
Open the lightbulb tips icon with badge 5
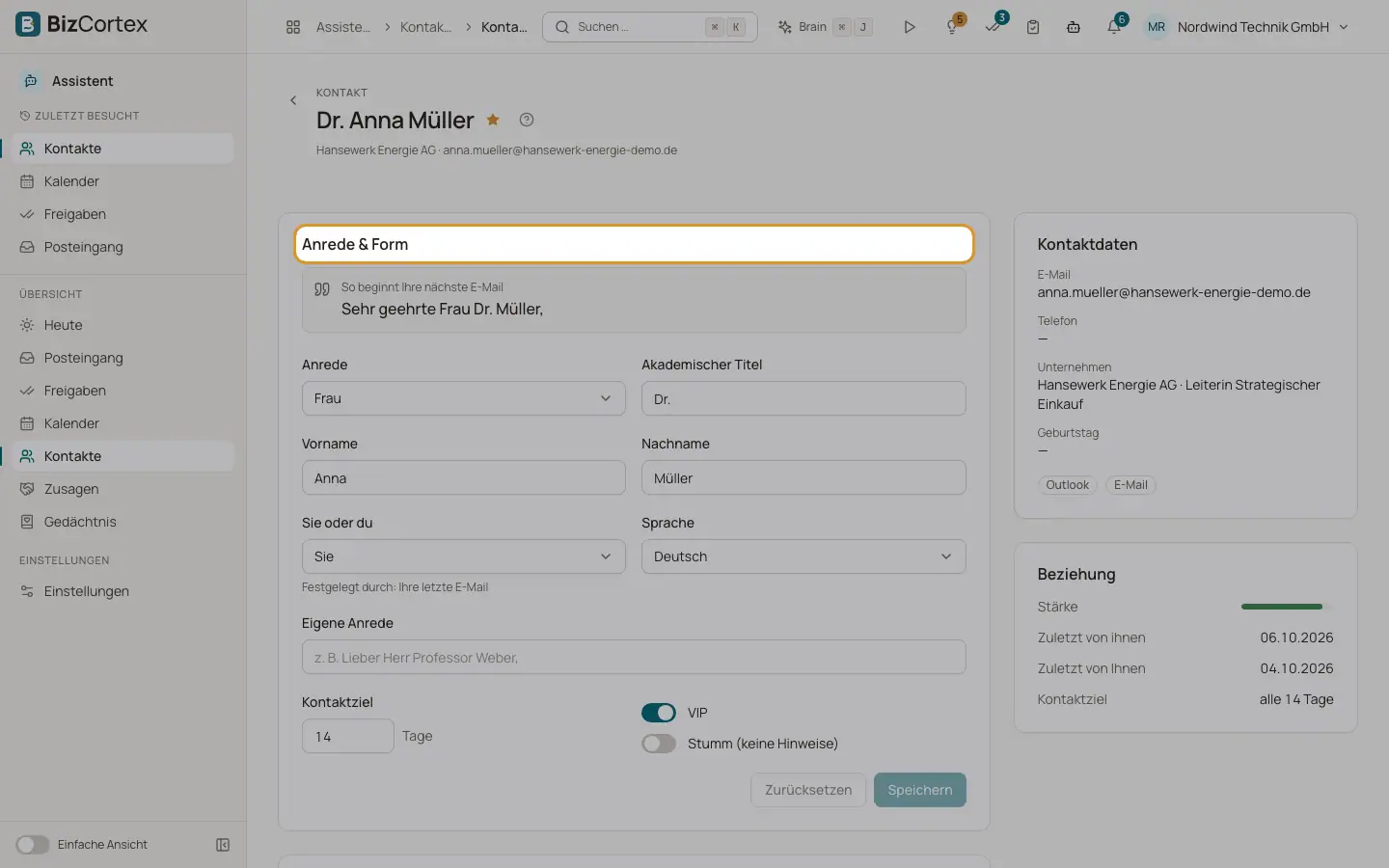point(952,27)
